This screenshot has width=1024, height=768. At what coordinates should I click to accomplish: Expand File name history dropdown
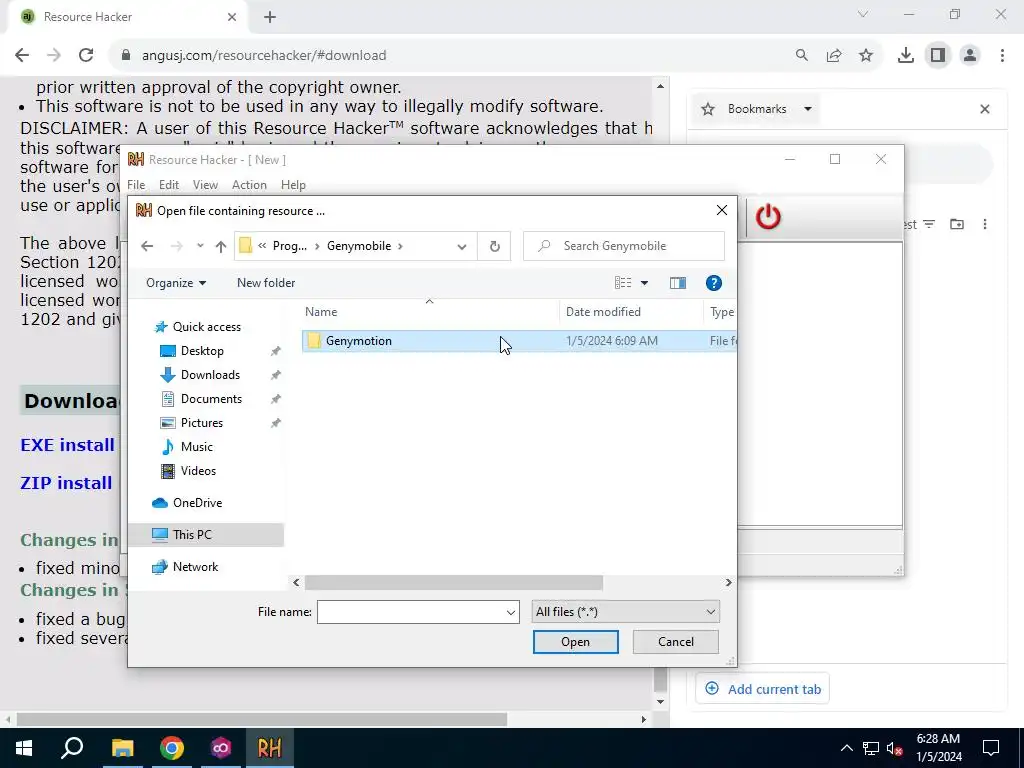pos(511,613)
